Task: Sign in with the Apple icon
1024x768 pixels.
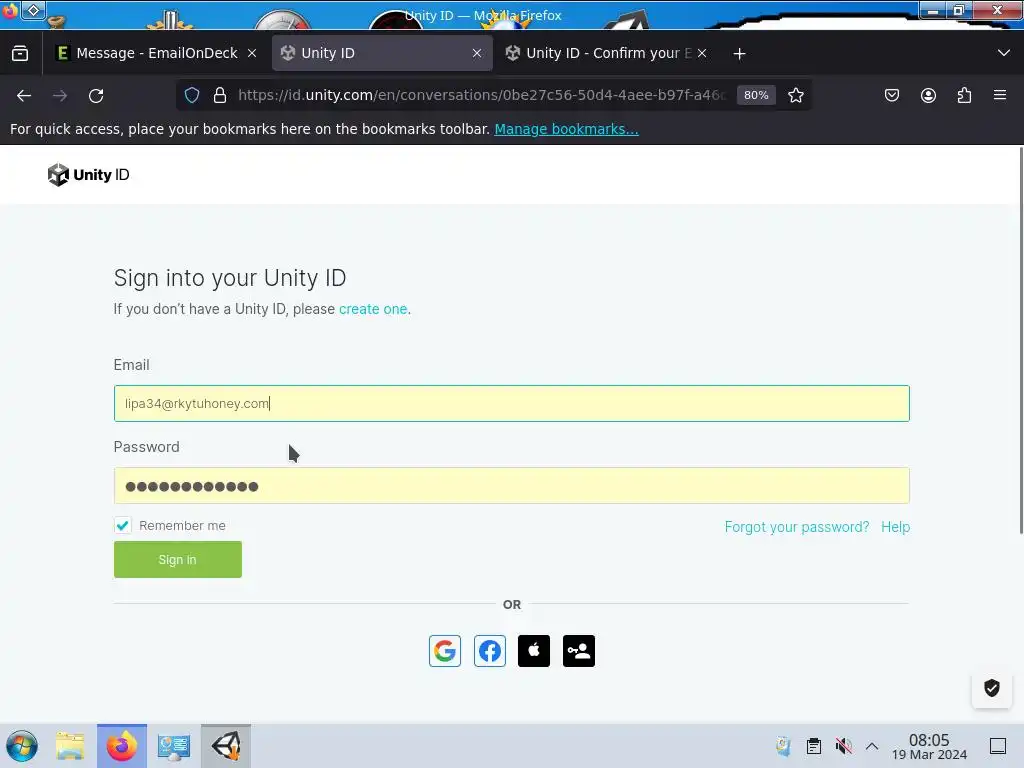Action: coord(534,650)
